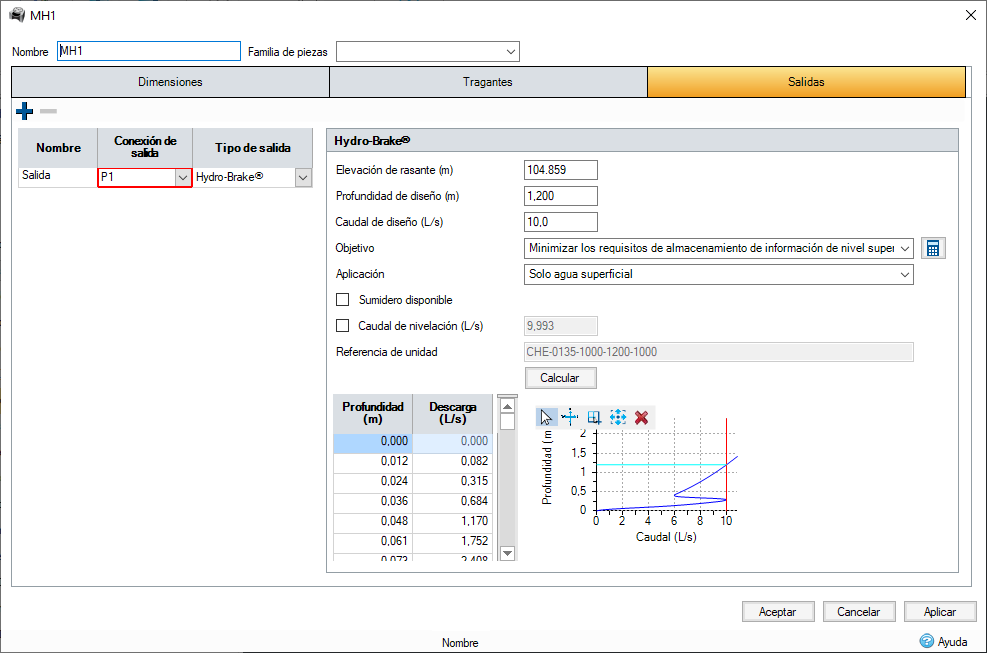This screenshot has width=987, height=653.
Task: Confirm with the Aceptar button
Action: click(x=778, y=611)
